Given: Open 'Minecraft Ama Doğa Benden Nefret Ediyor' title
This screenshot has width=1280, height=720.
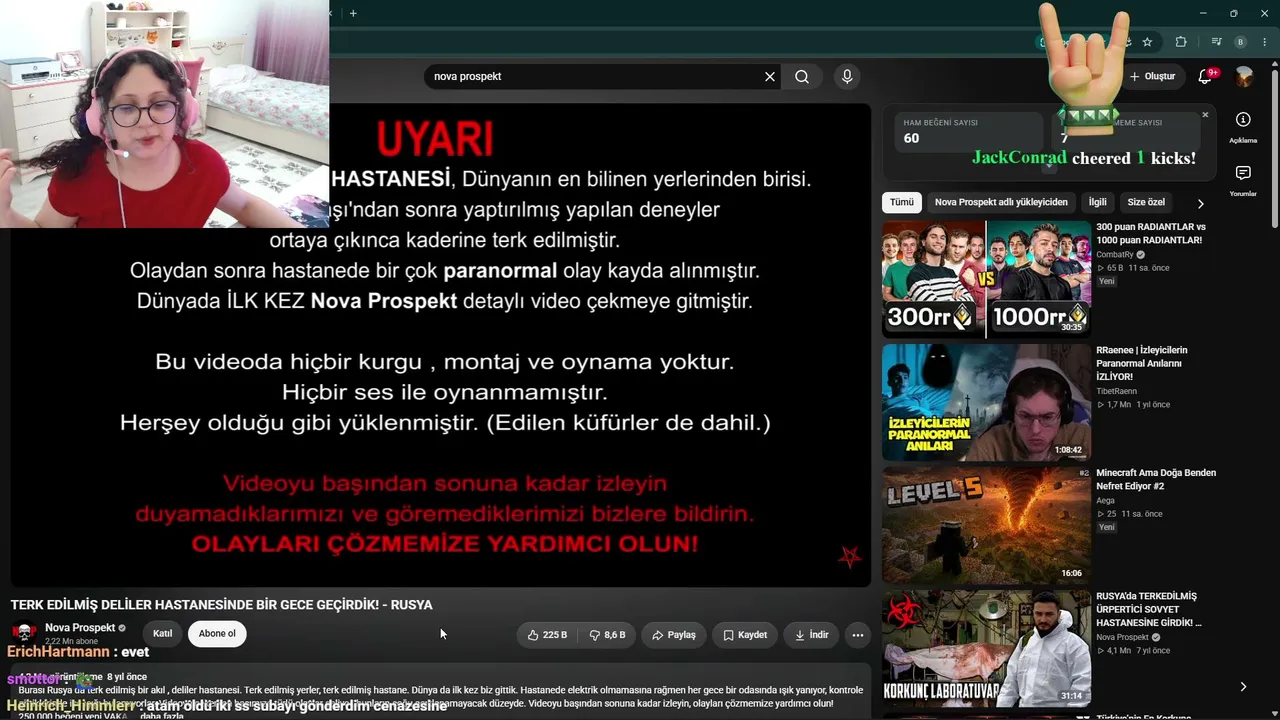Looking at the screenshot, I should [1156, 479].
